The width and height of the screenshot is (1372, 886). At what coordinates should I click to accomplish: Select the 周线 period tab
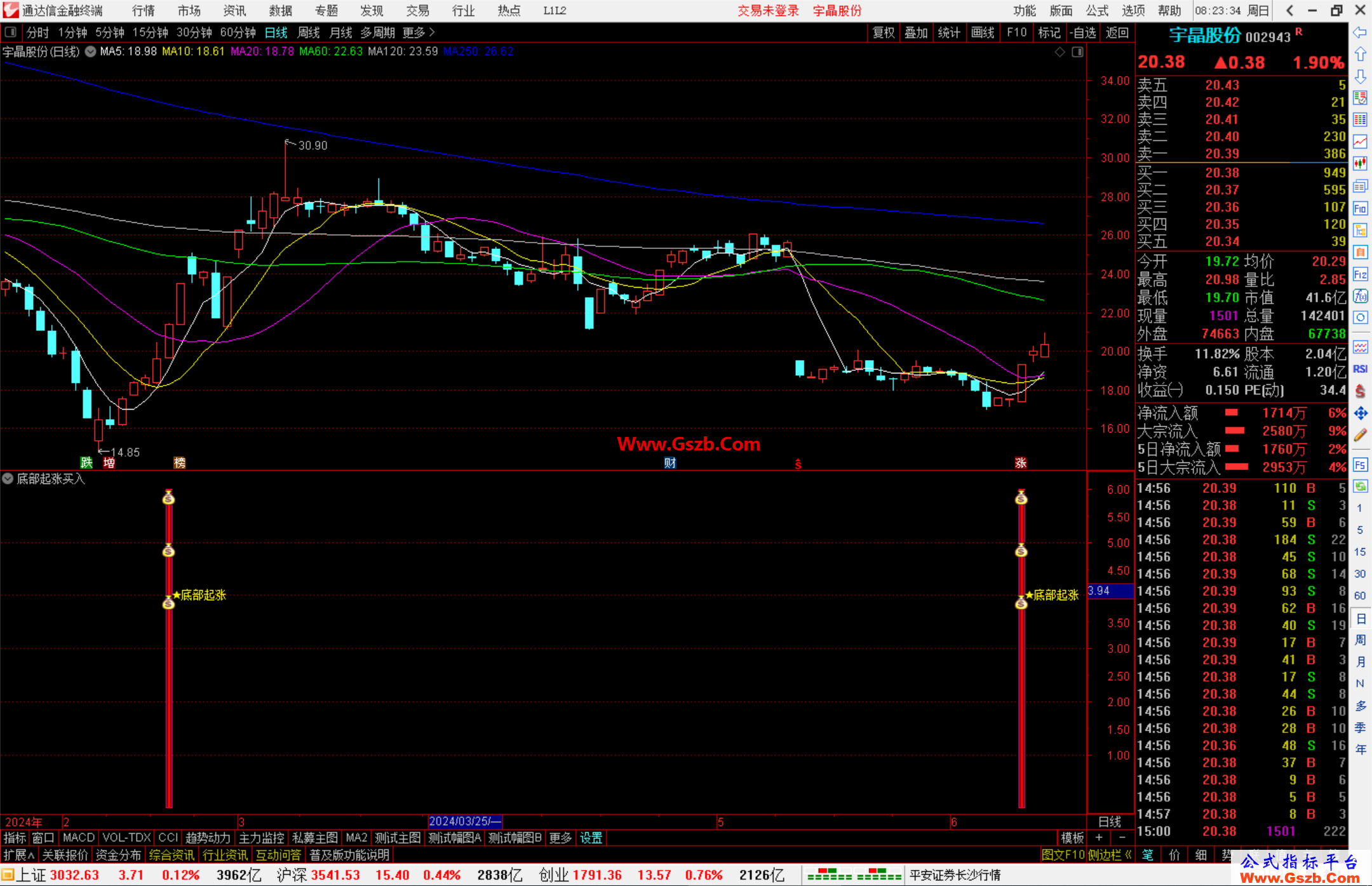point(309,32)
